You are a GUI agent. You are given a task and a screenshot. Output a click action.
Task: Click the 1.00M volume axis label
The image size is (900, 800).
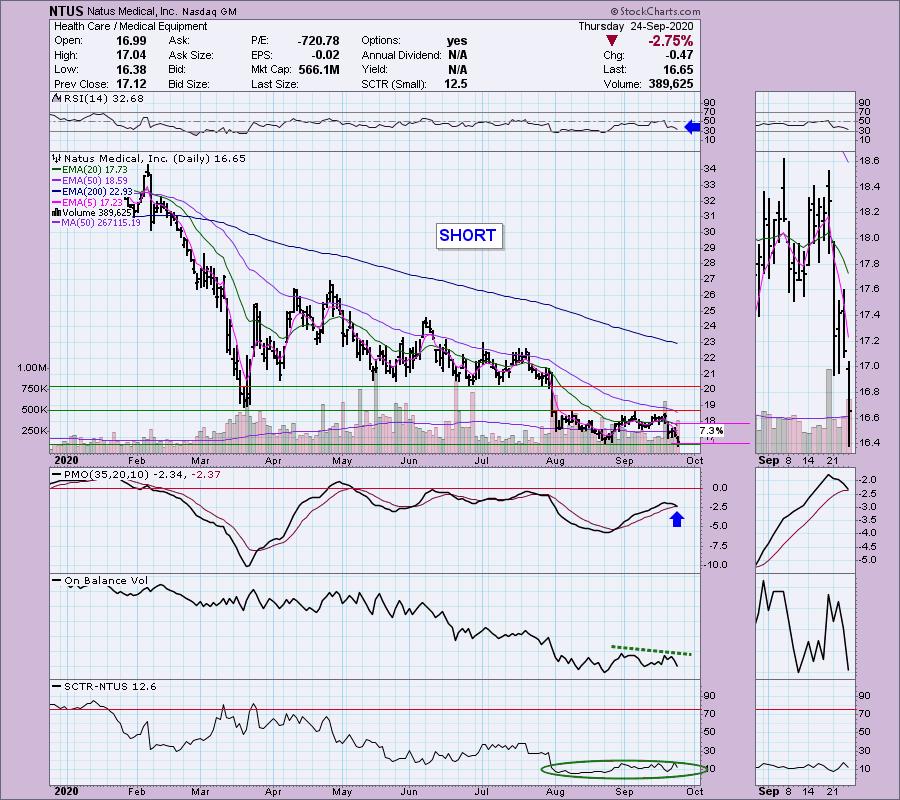tap(32, 368)
